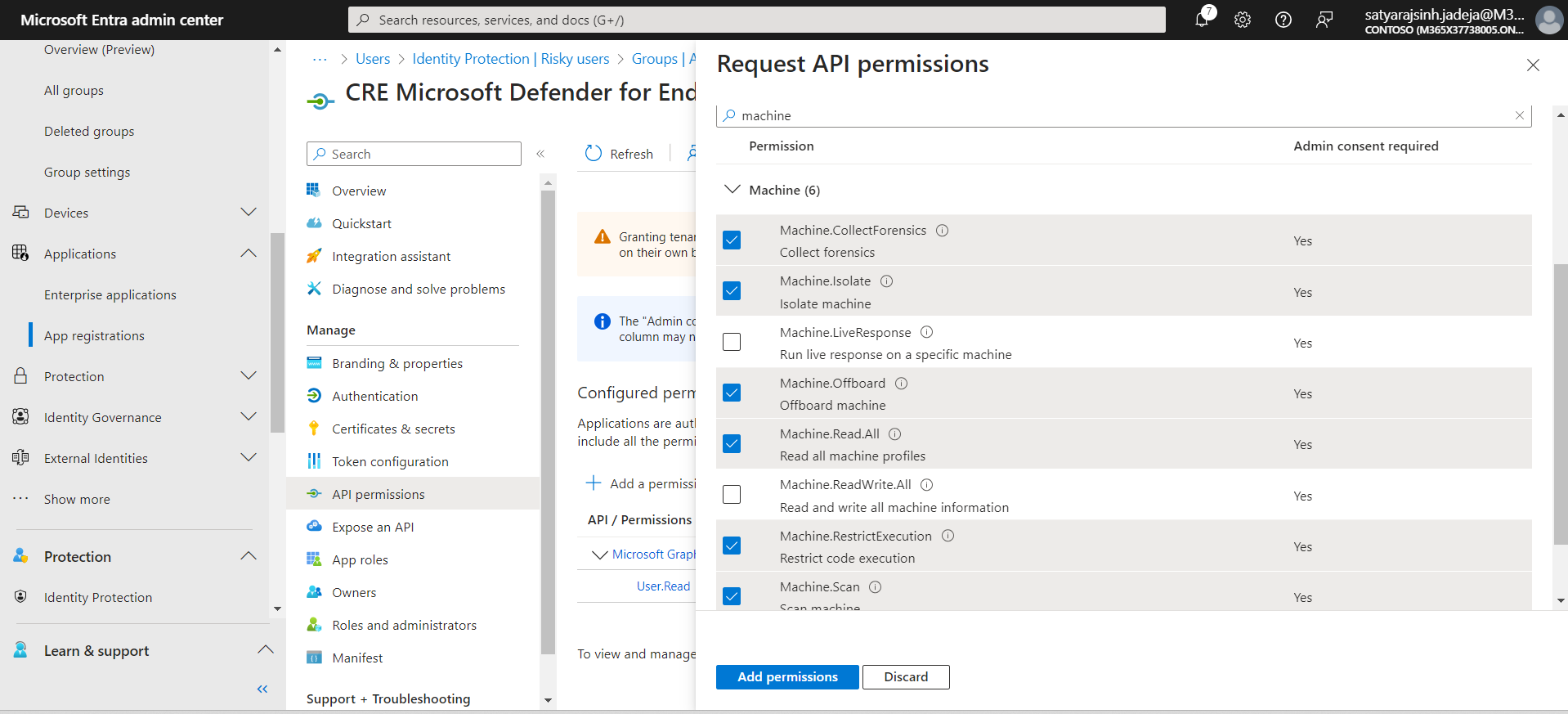Image resolution: width=1568 pixels, height=714 pixels.
Task: Click the Refresh icon
Action: pos(594,154)
